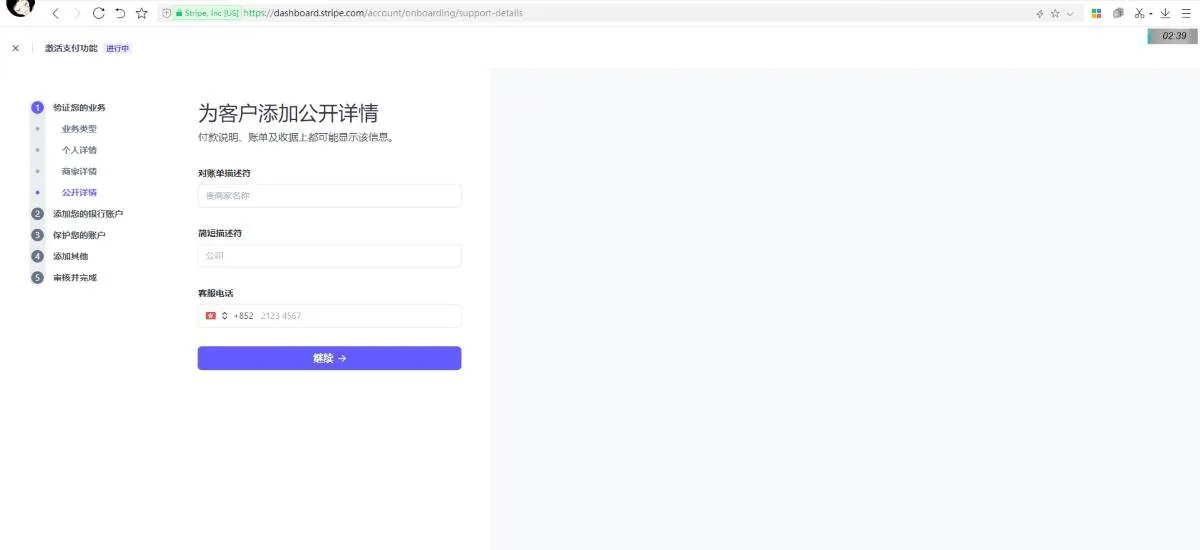
Task: Open the Hong Kong flag country code selector
Action: (x=216, y=316)
